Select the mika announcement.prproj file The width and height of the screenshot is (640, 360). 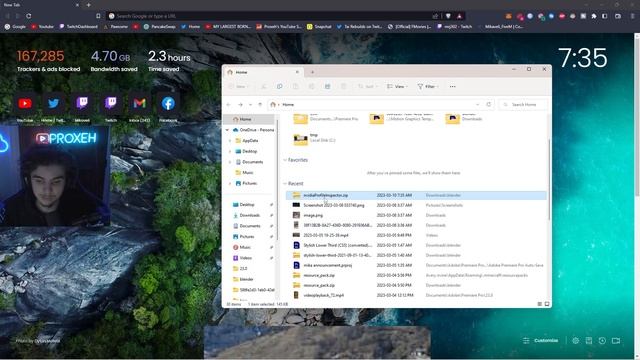(x=416, y=265)
